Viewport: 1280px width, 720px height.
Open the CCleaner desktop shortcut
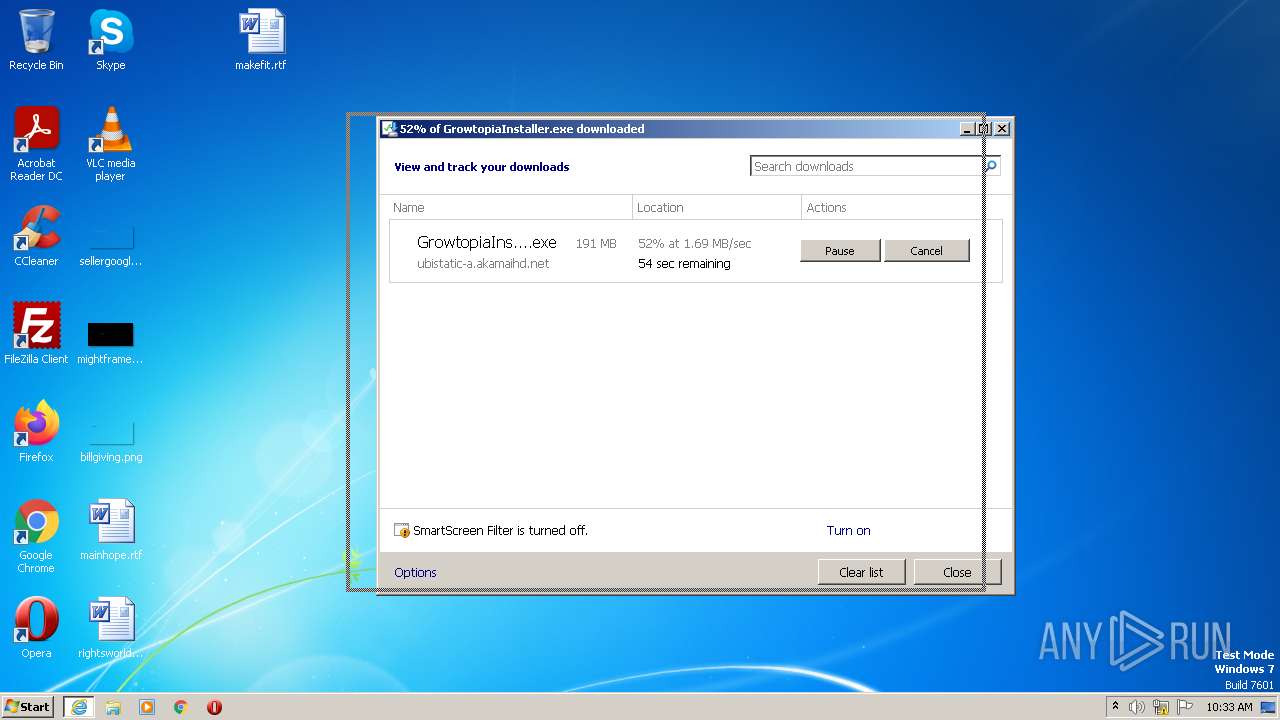tap(36, 236)
